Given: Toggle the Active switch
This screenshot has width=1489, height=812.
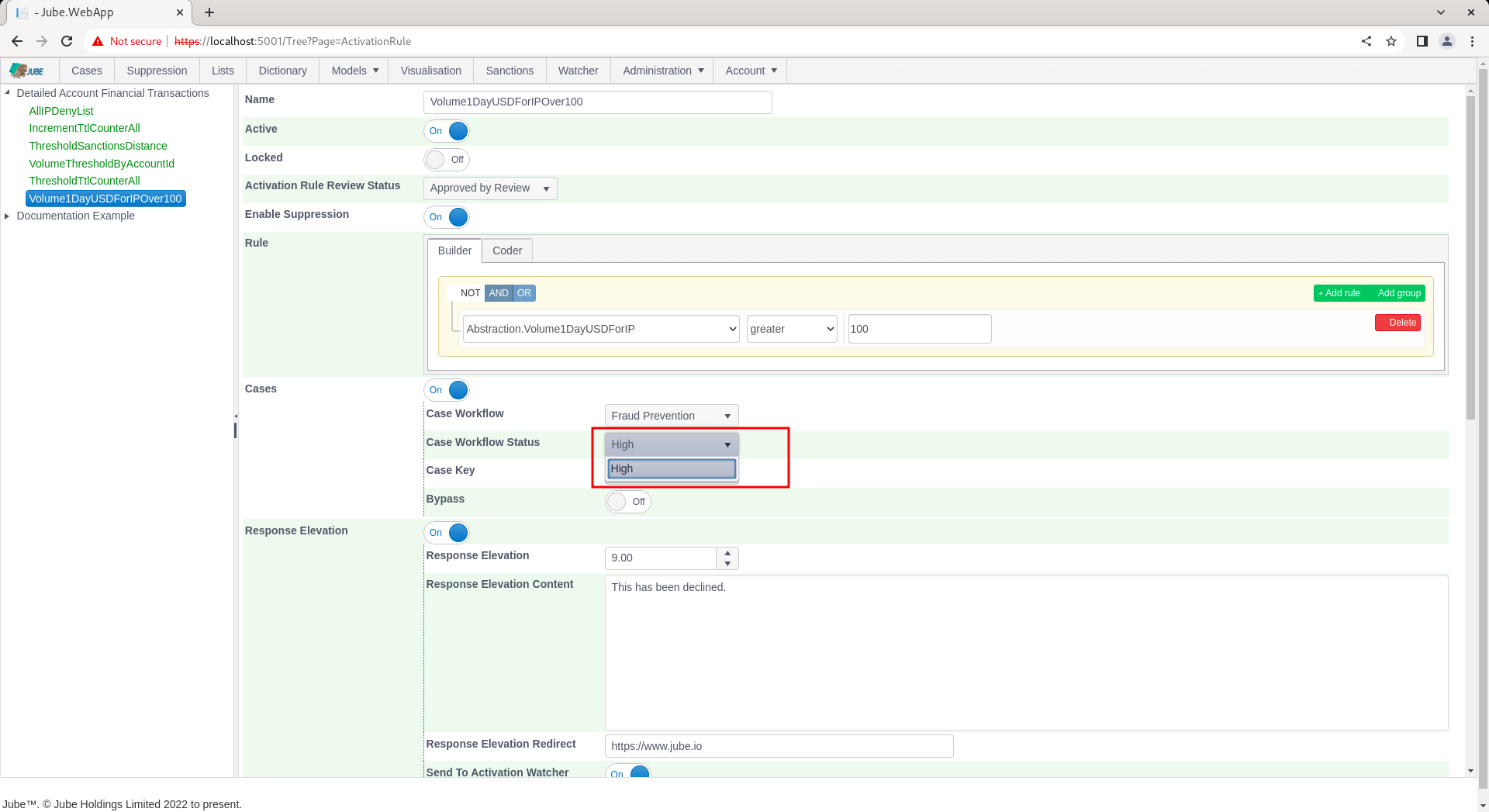Looking at the screenshot, I should (x=447, y=131).
